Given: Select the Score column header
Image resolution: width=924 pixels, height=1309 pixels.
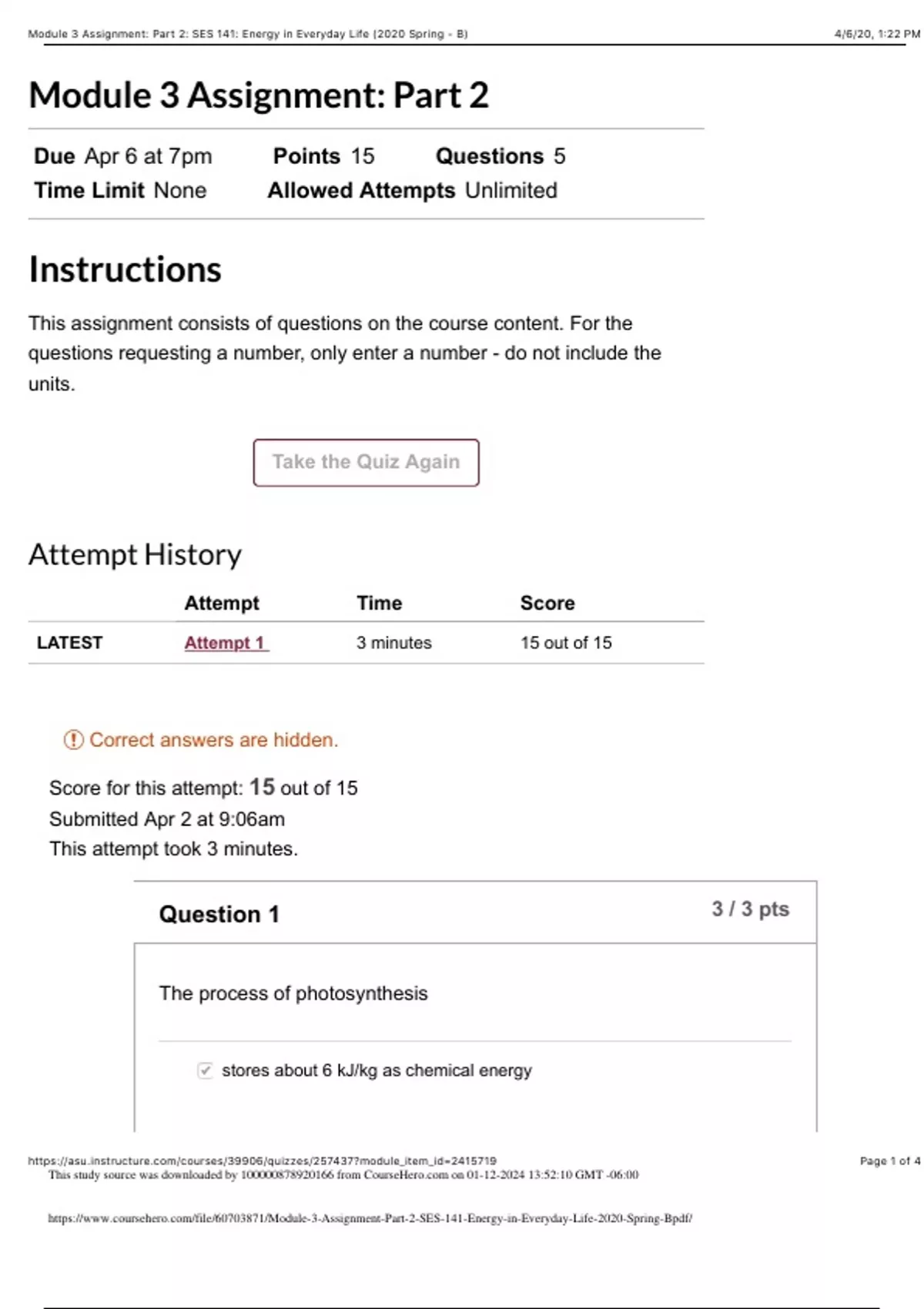Looking at the screenshot, I should 547,603.
